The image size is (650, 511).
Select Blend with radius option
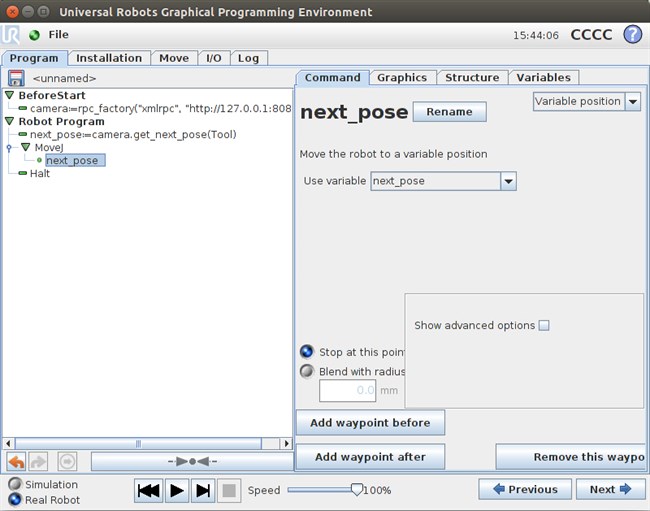[x=307, y=371]
